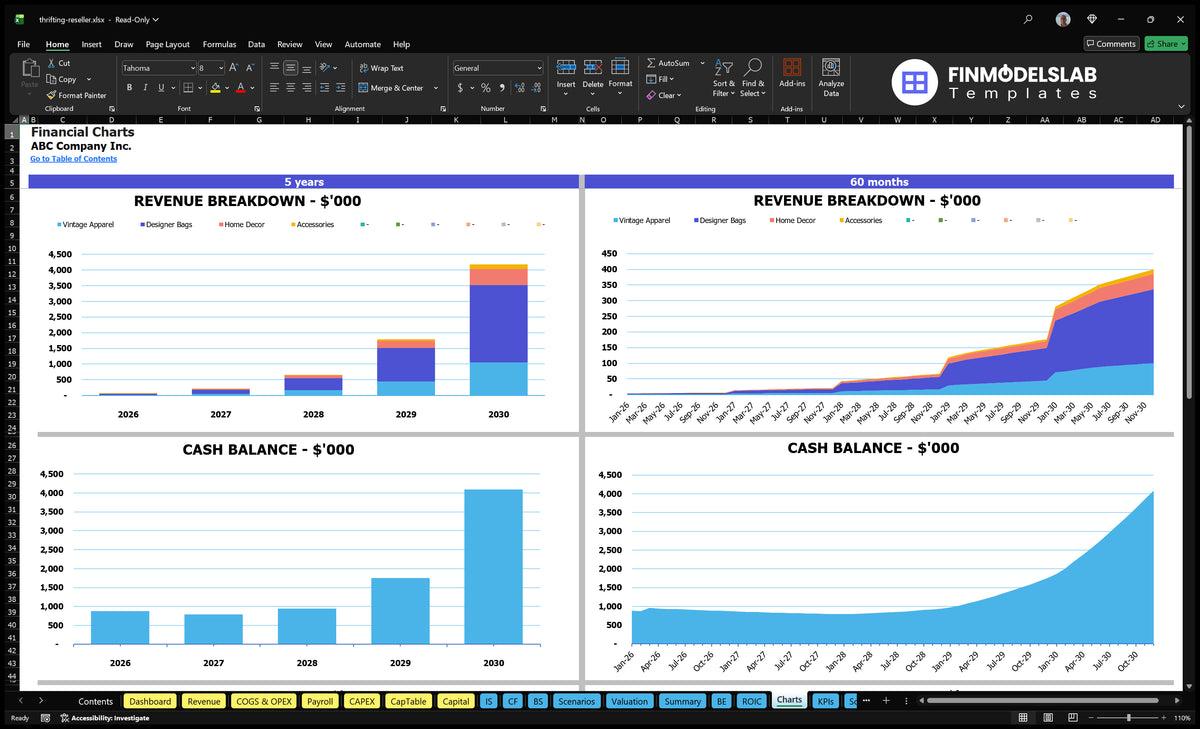The width and height of the screenshot is (1200, 729).
Task: Switch to the Page Layout tab
Action: (167, 44)
